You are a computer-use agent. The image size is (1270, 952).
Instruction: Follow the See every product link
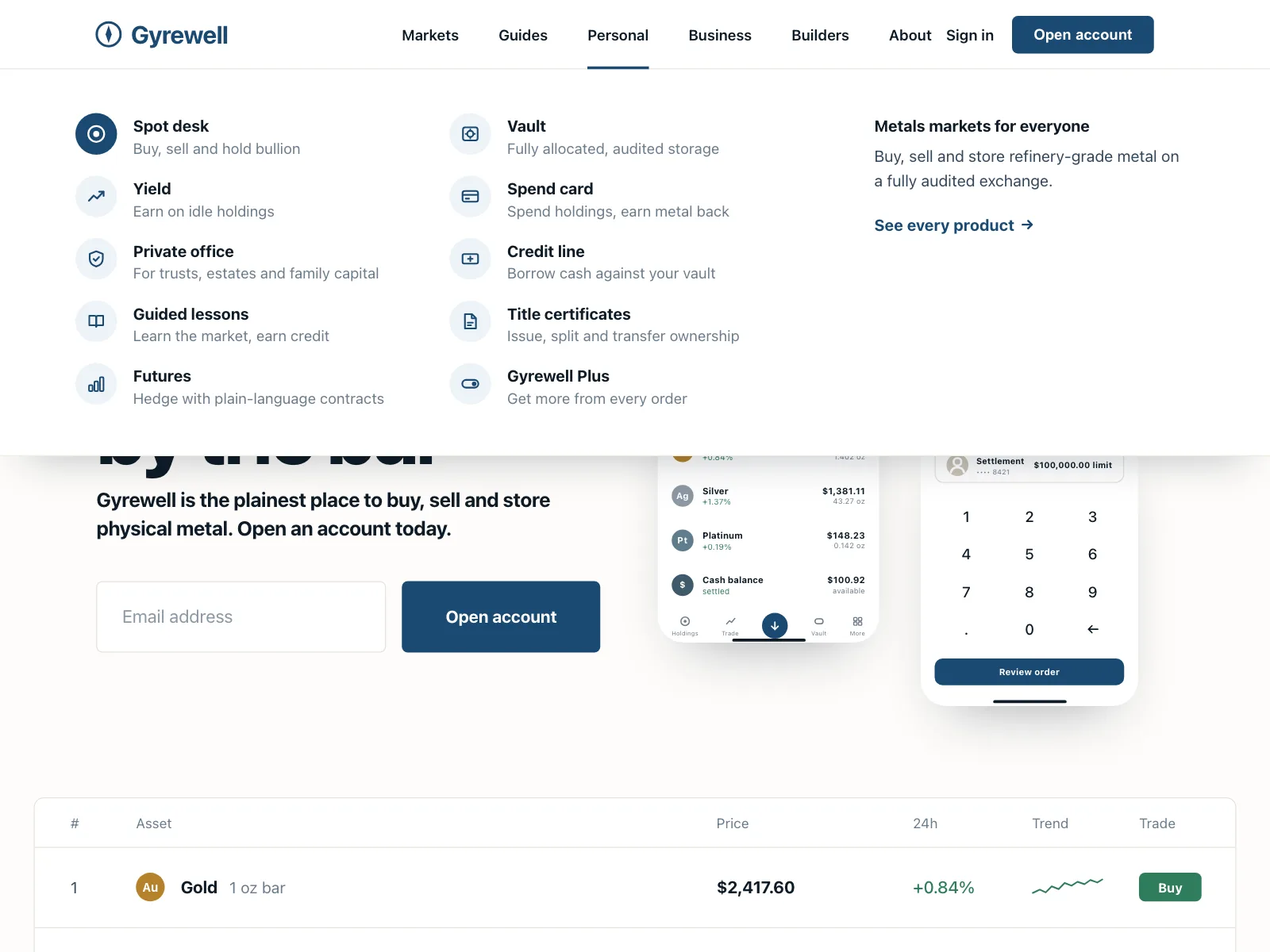coord(954,225)
